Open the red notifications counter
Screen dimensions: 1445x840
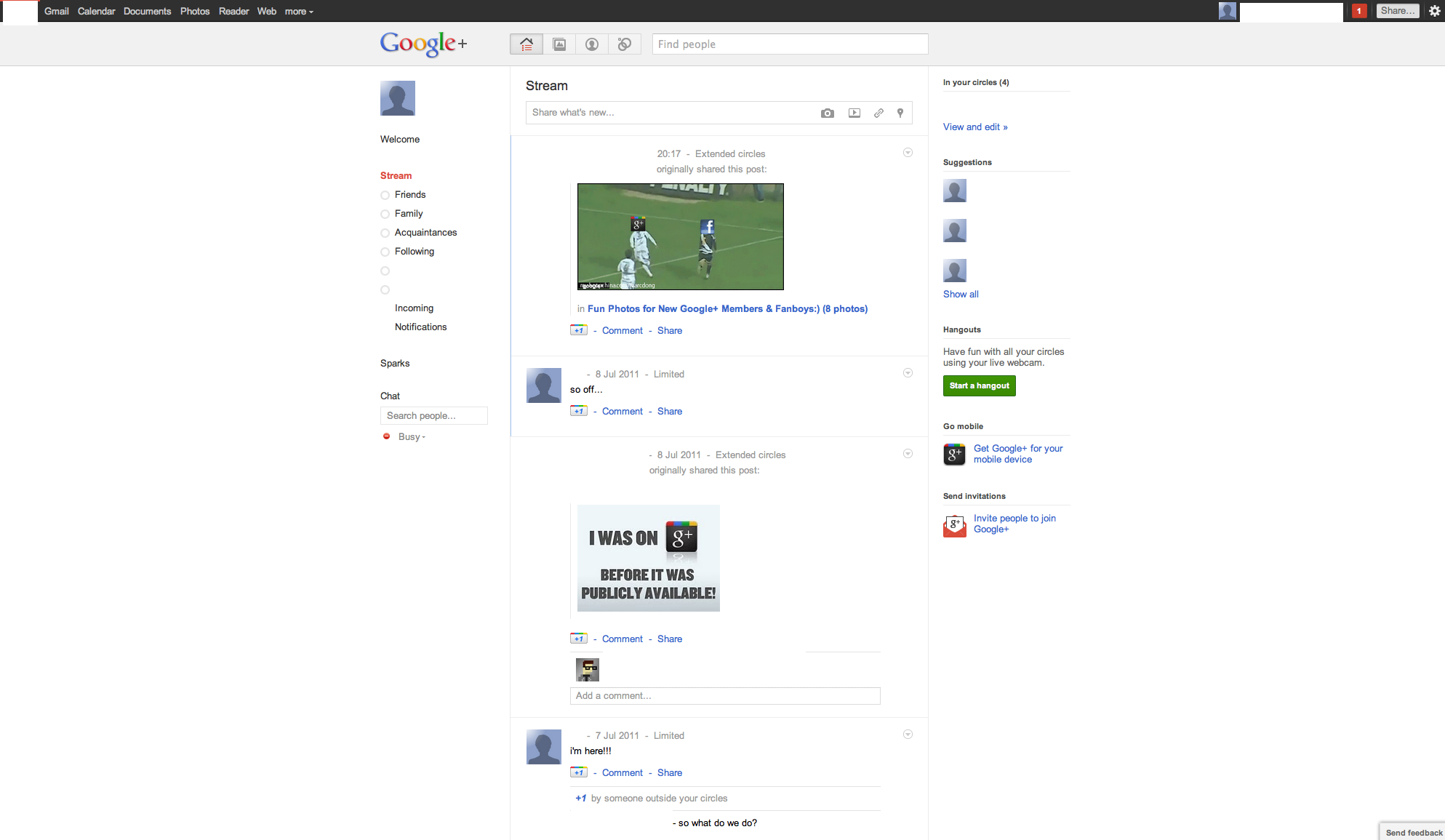point(1359,11)
